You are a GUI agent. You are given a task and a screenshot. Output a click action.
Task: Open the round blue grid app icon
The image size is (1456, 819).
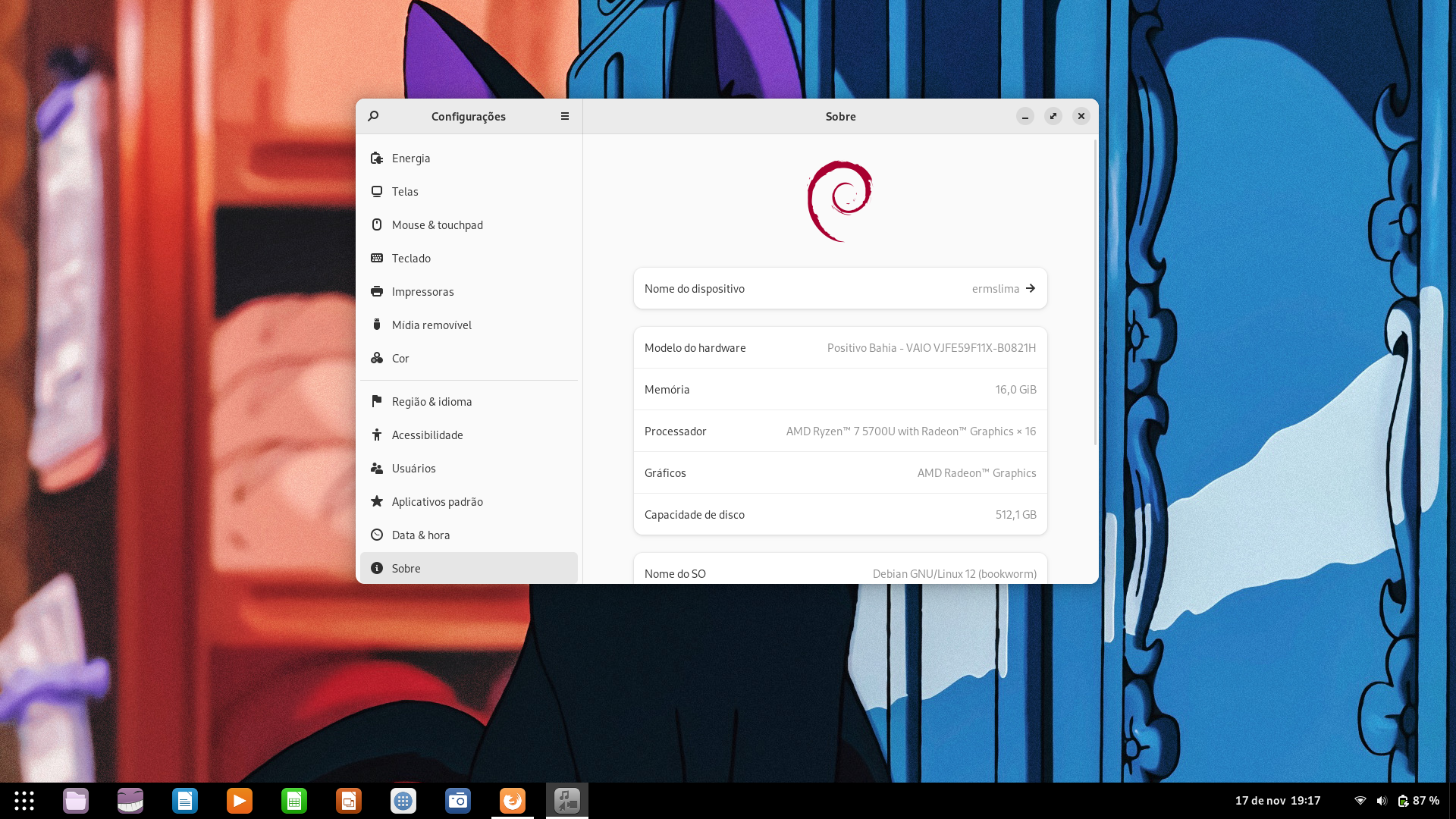coord(403,801)
